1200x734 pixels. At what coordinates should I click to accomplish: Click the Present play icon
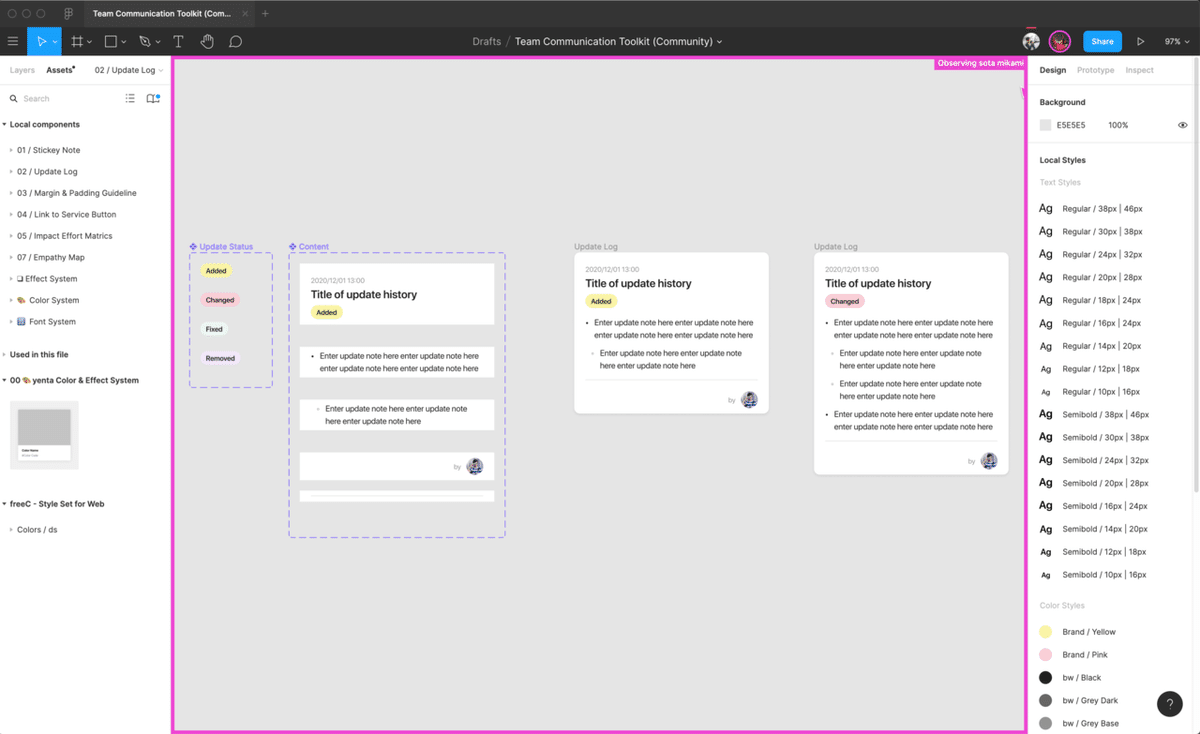[1140, 41]
